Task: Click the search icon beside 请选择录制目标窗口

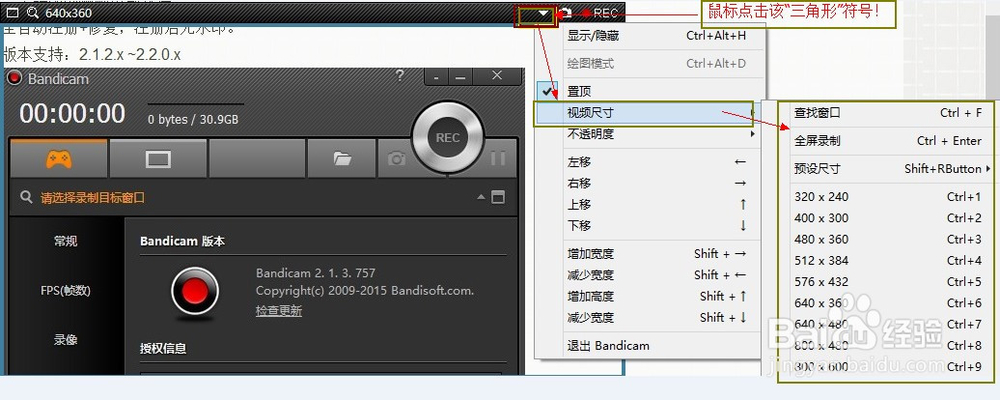Action: 26,197
